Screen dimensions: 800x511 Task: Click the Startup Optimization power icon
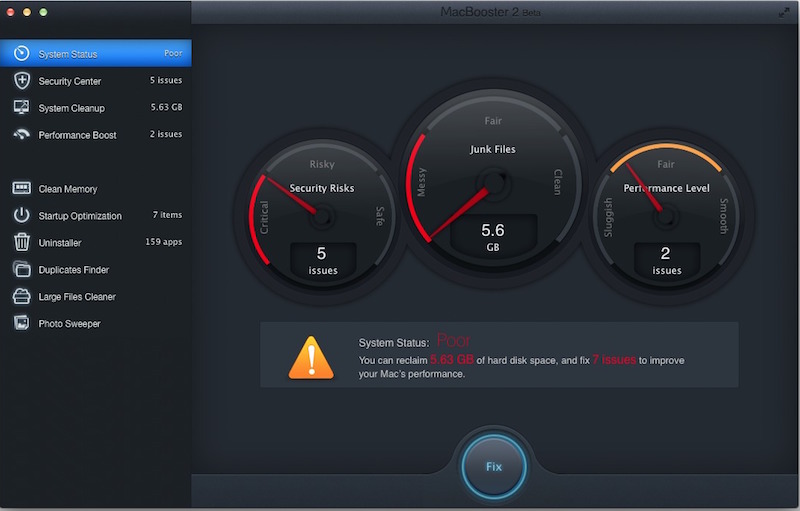tap(21, 215)
